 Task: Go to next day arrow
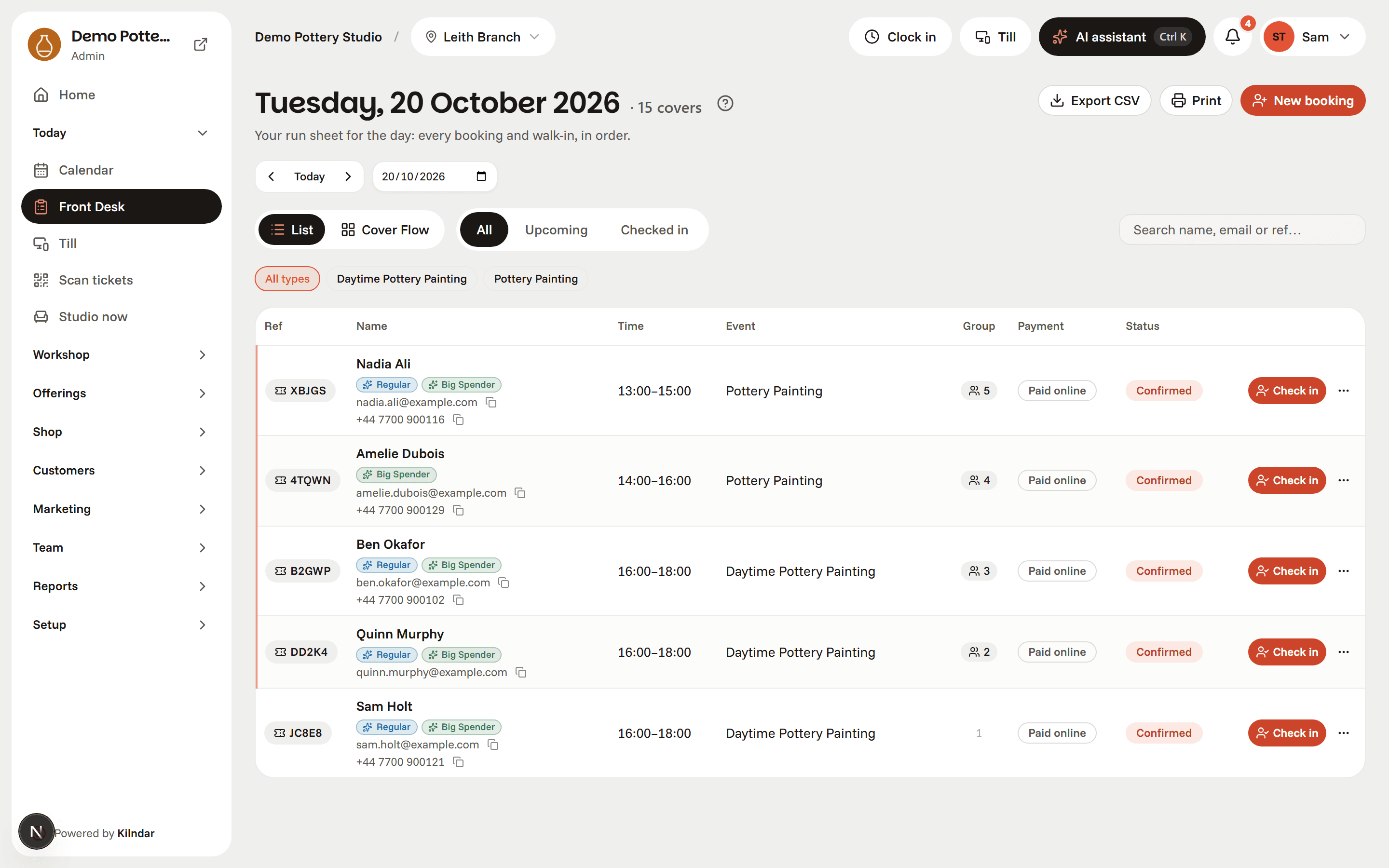(348, 176)
